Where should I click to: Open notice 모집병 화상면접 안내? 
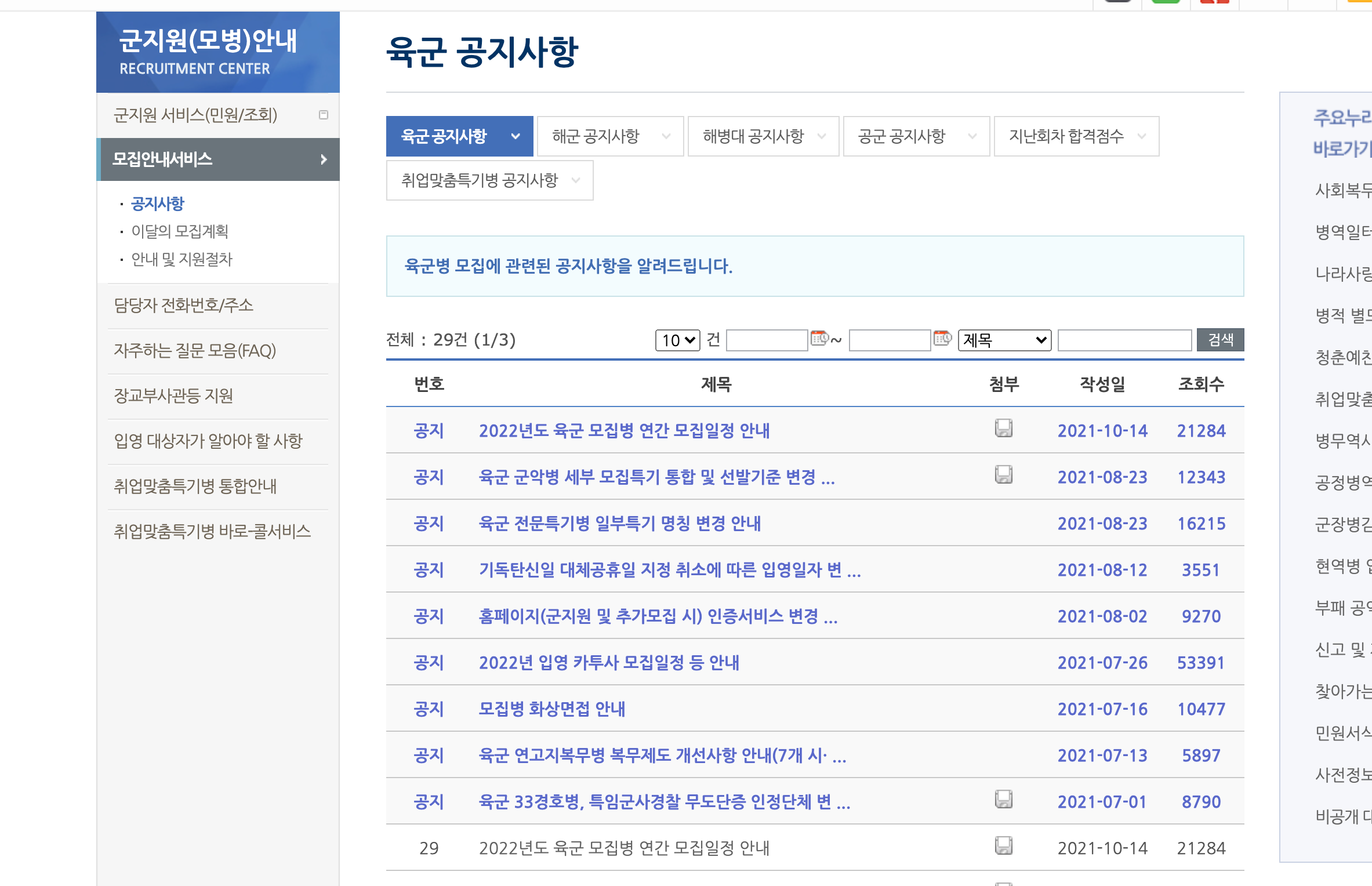click(552, 709)
